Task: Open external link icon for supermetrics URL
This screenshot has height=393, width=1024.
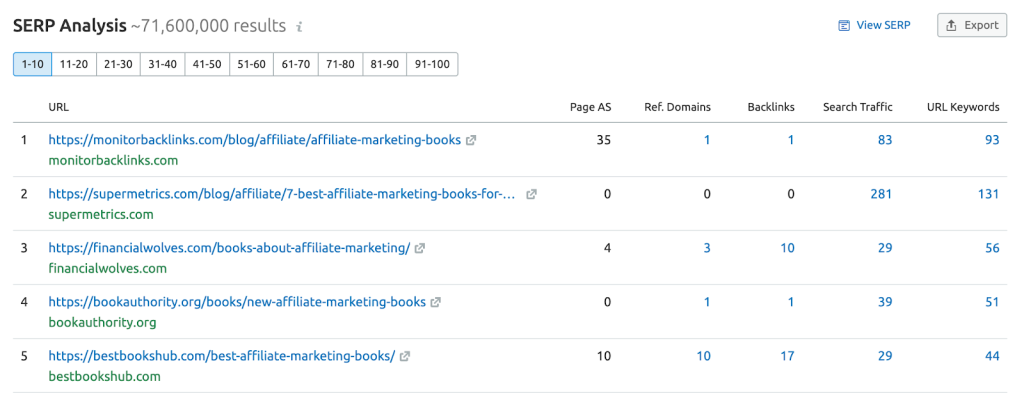Action: 532,195
